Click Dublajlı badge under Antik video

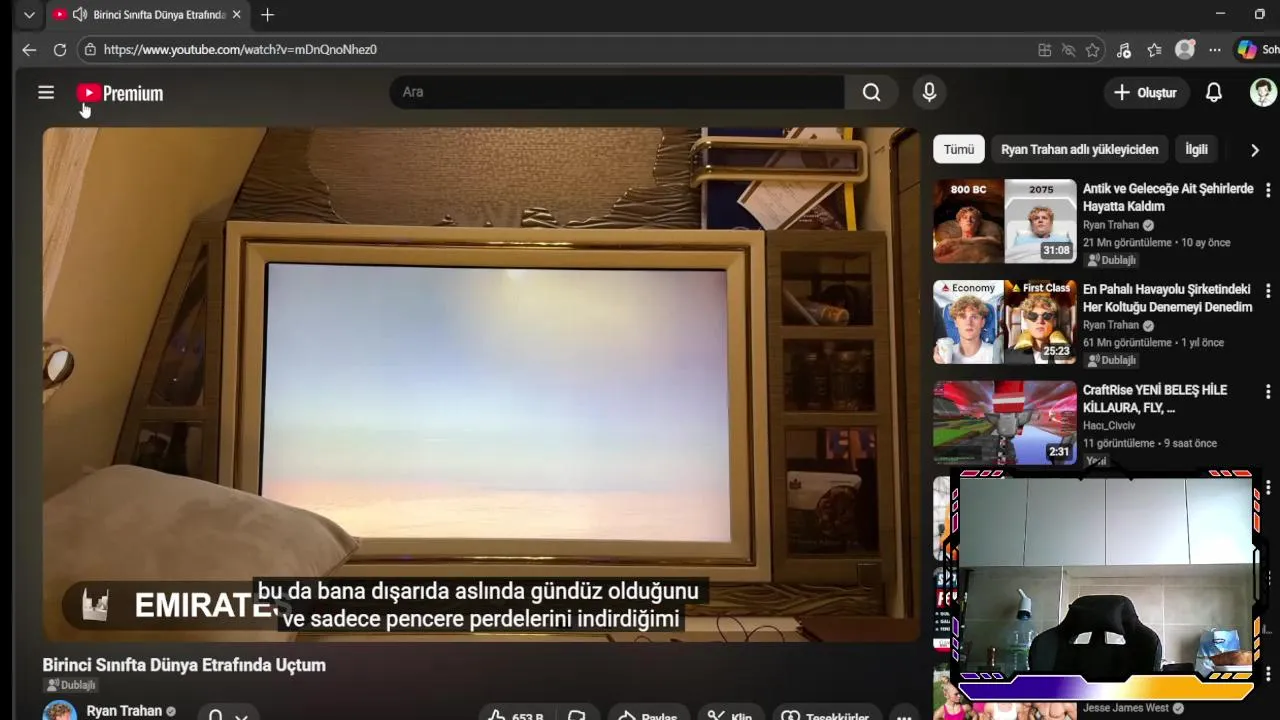click(1111, 260)
